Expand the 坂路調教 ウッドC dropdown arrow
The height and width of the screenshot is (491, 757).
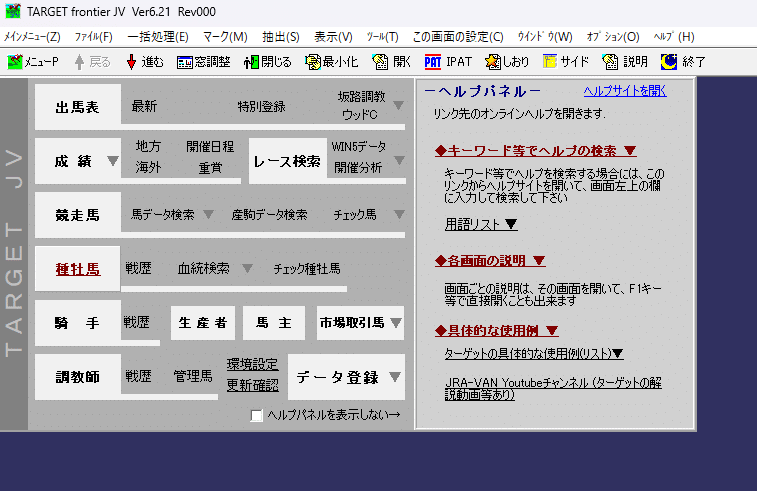[398, 105]
